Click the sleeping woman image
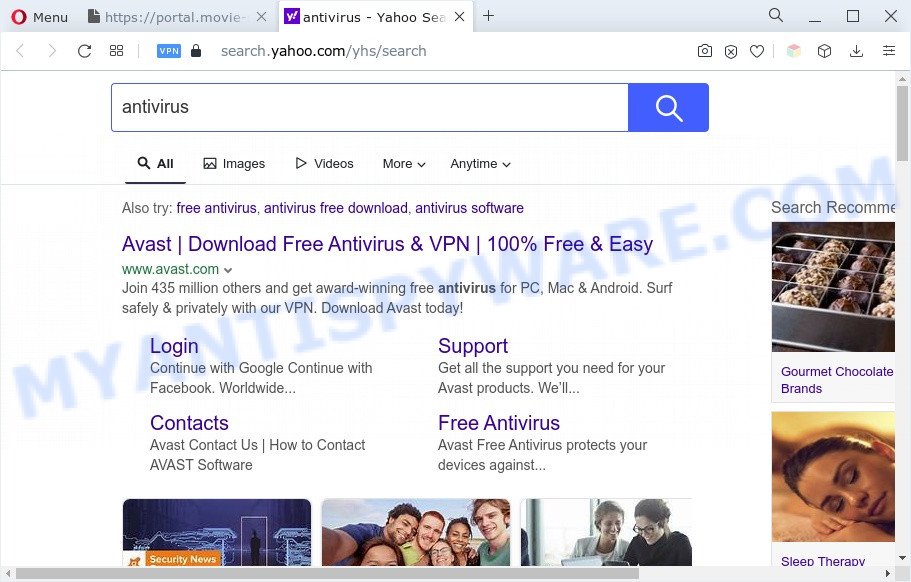 pyautogui.click(x=833, y=477)
